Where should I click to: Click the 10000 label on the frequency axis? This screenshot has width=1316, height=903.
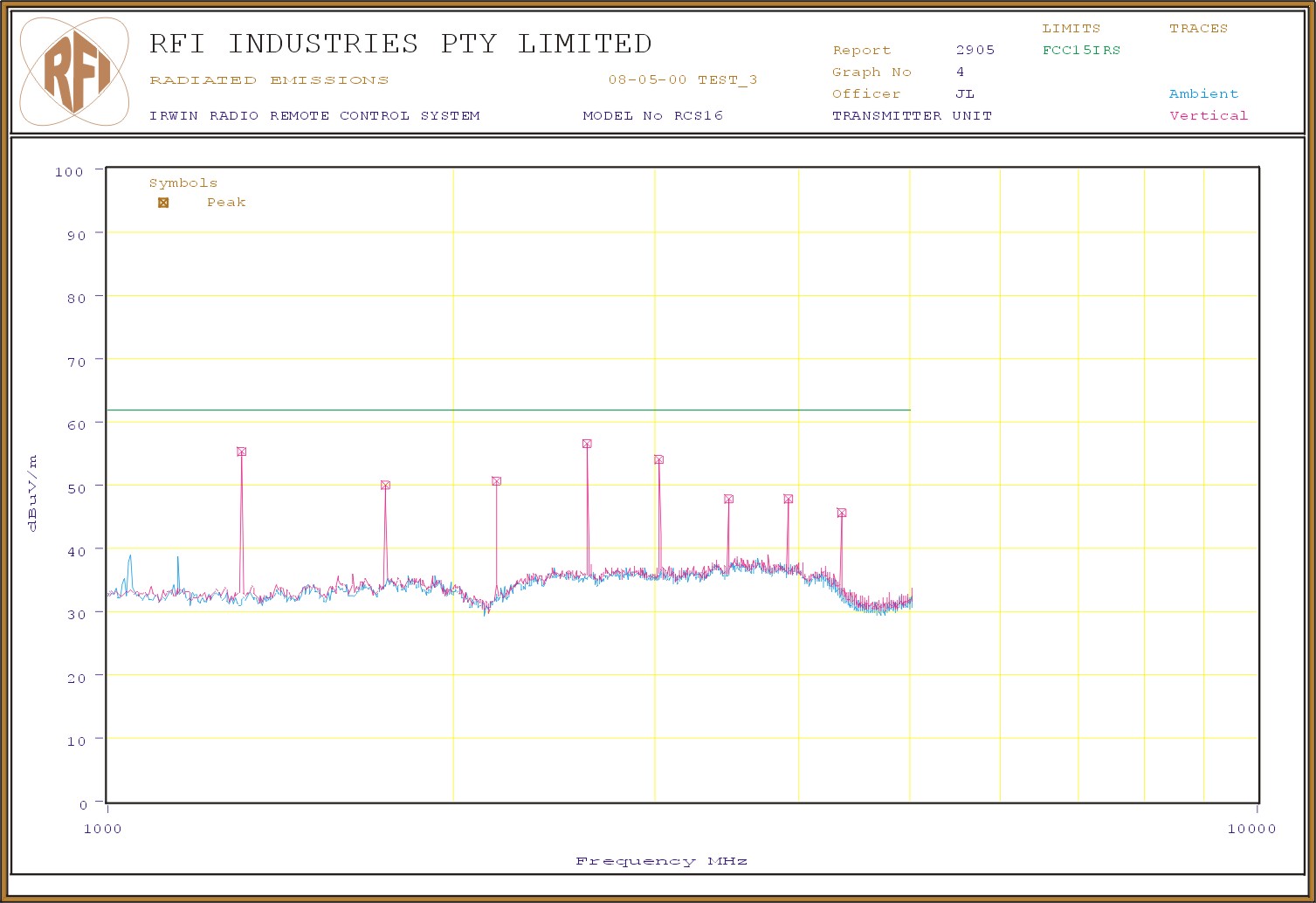(x=1251, y=828)
